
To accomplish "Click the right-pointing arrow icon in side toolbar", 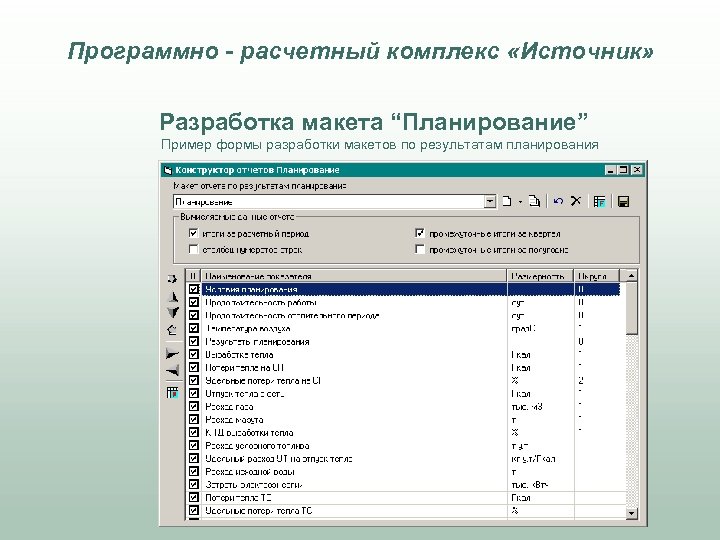I will pyautogui.click(x=172, y=354).
